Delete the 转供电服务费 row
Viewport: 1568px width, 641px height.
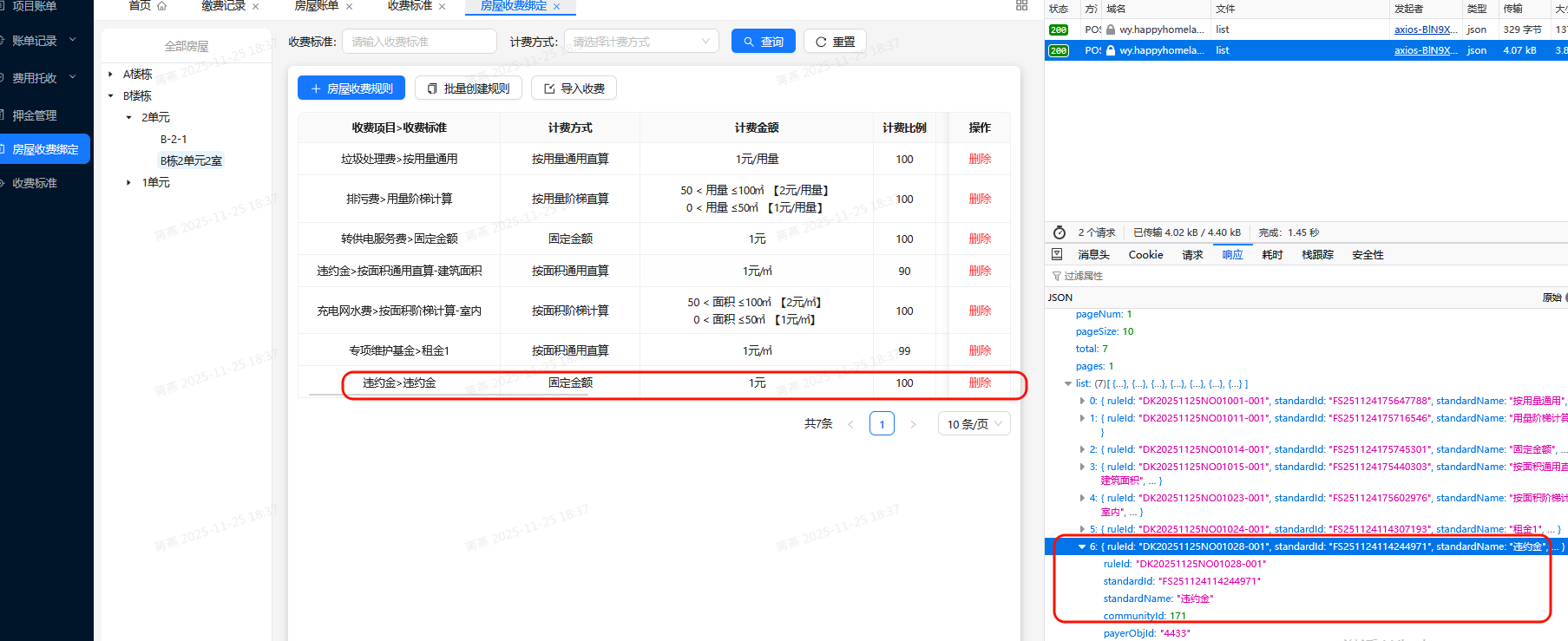(x=980, y=239)
